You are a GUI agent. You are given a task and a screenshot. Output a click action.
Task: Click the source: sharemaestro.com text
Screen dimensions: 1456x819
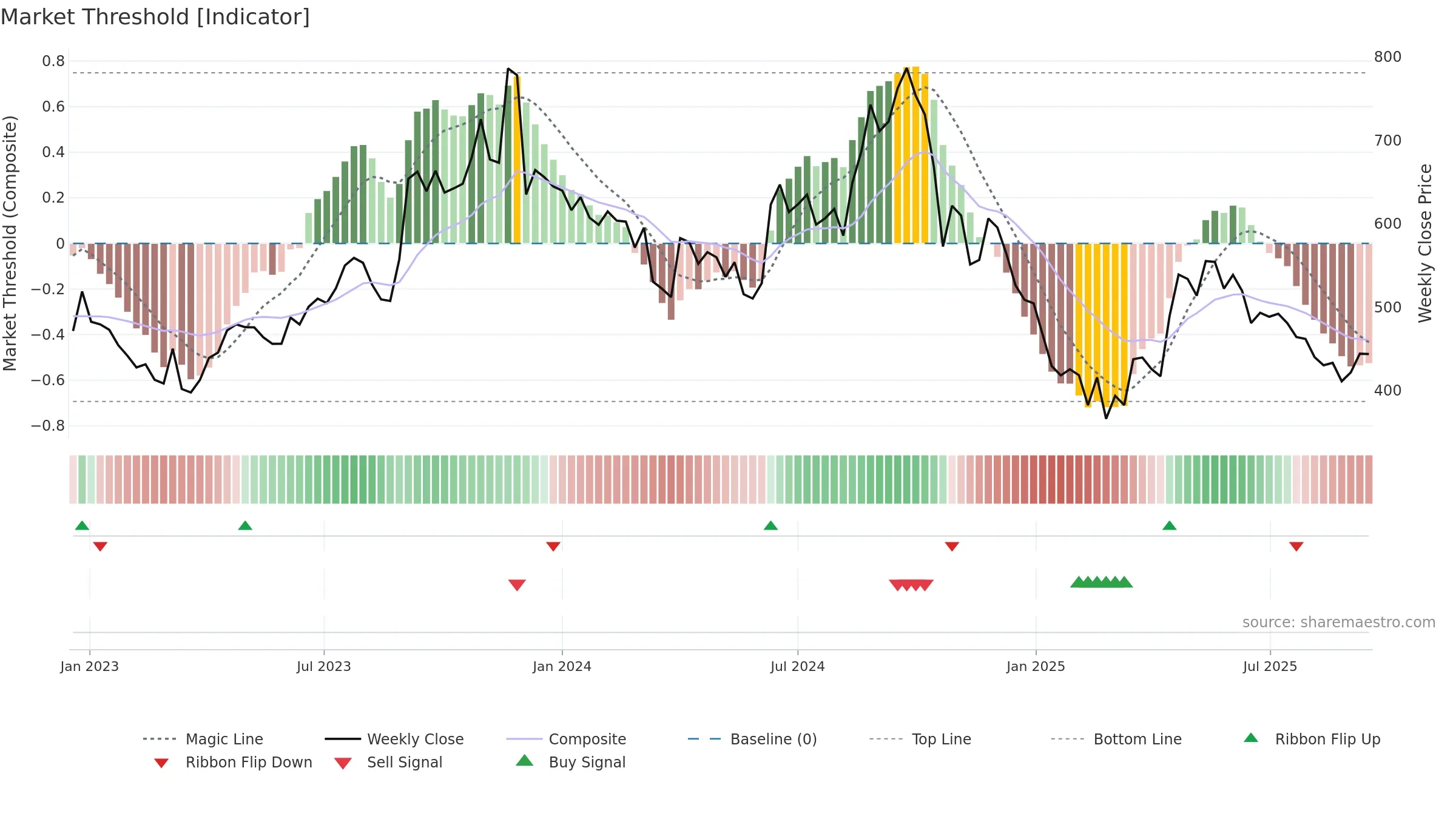pyautogui.click(x=1339, y=622)
